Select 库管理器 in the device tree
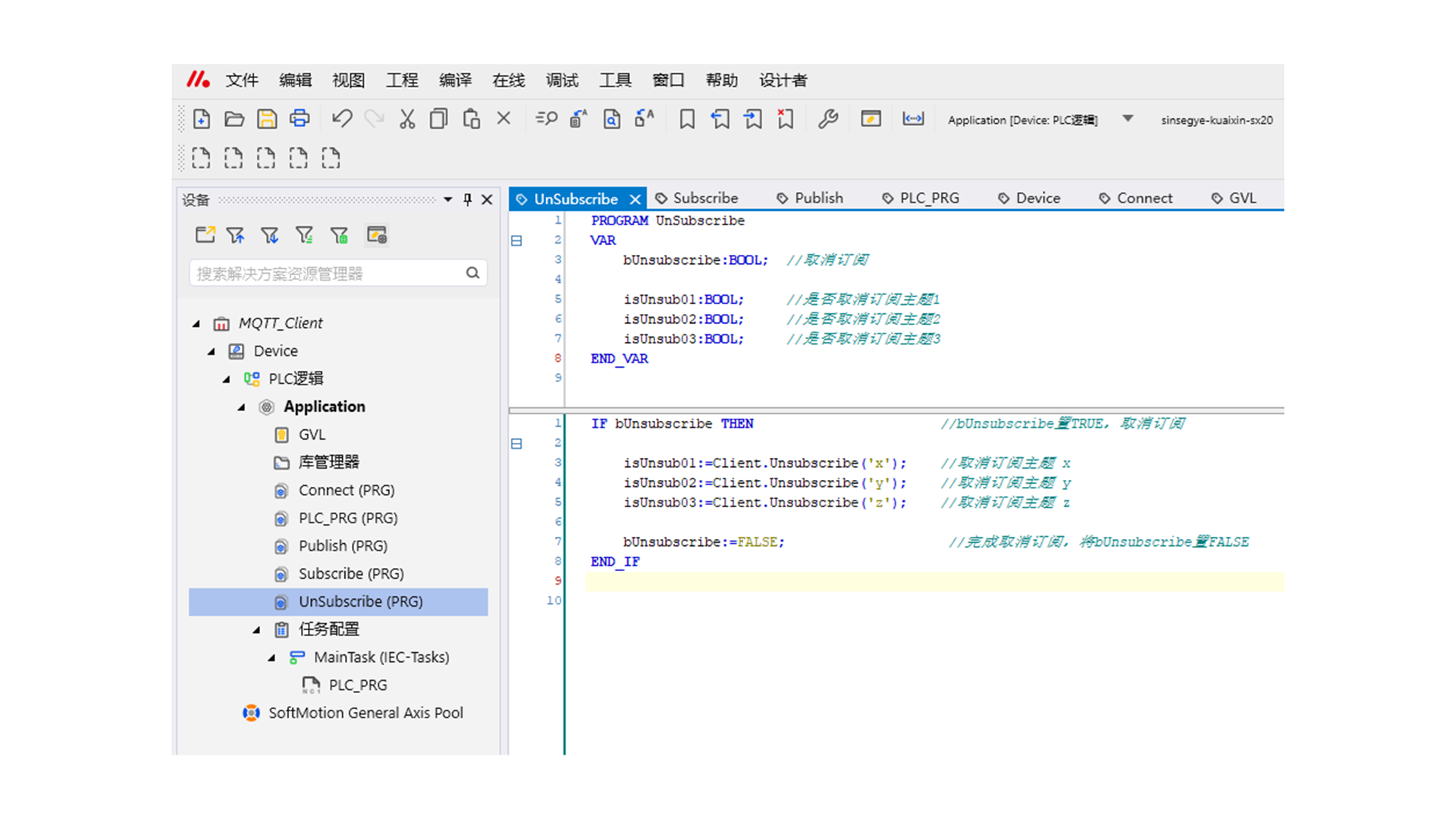 328,463
